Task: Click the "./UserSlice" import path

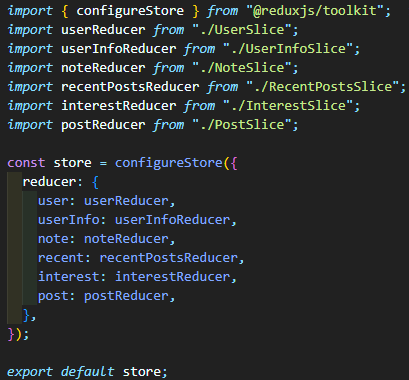Action: point(242,30)
